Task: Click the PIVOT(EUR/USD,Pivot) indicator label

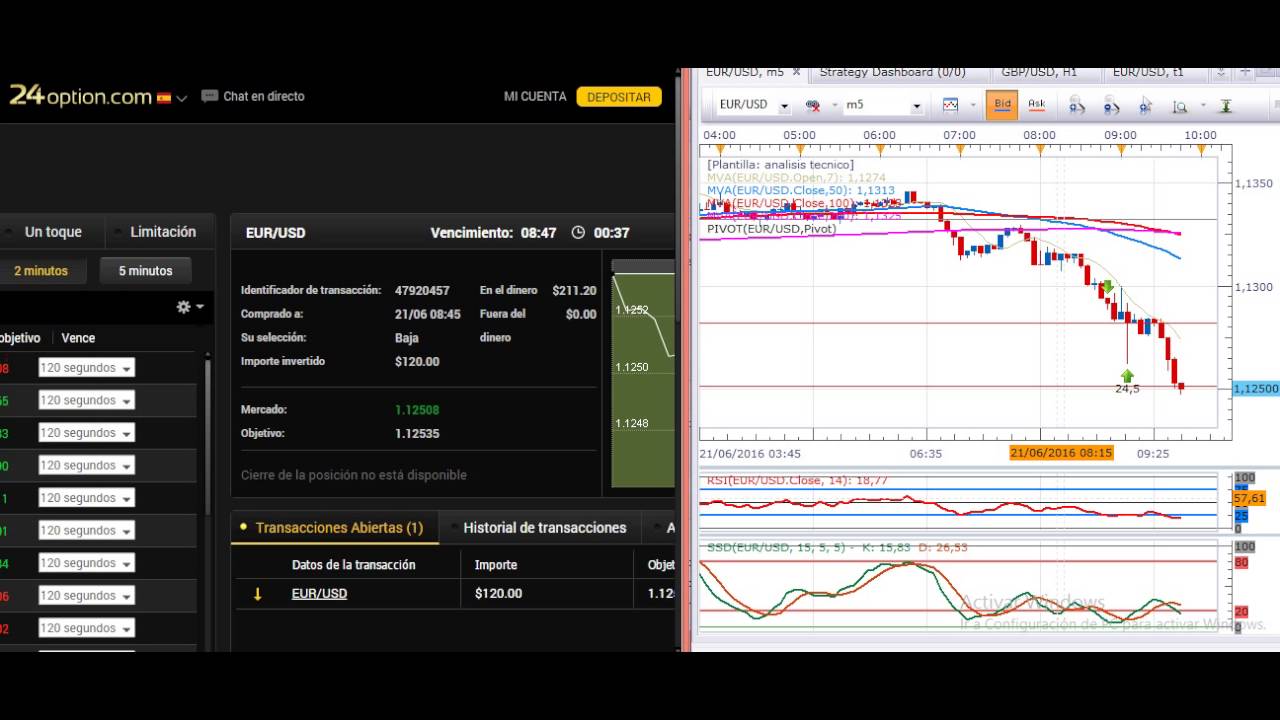Action: (x=771, y=229)
